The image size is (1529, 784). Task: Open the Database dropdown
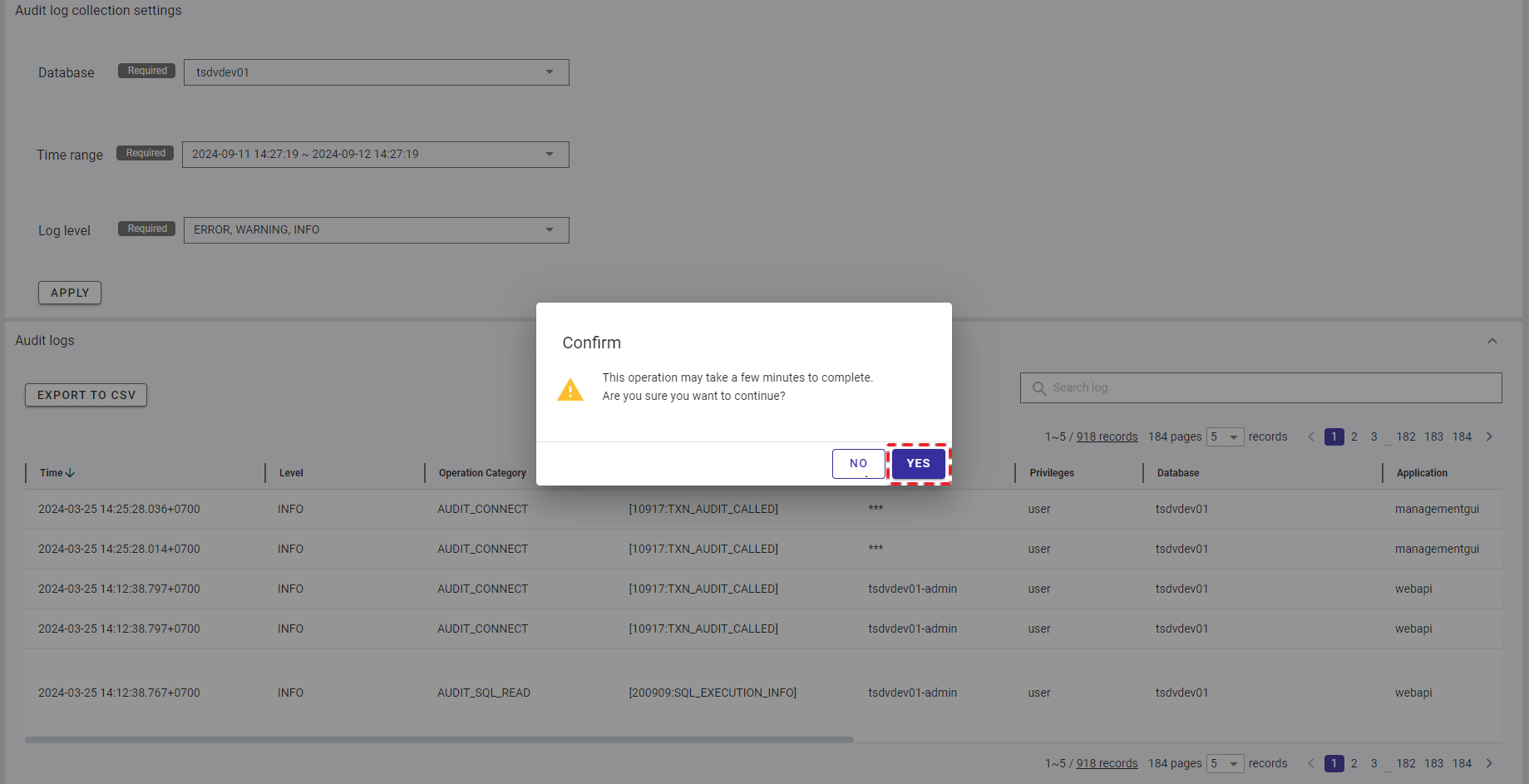[376, 72]
